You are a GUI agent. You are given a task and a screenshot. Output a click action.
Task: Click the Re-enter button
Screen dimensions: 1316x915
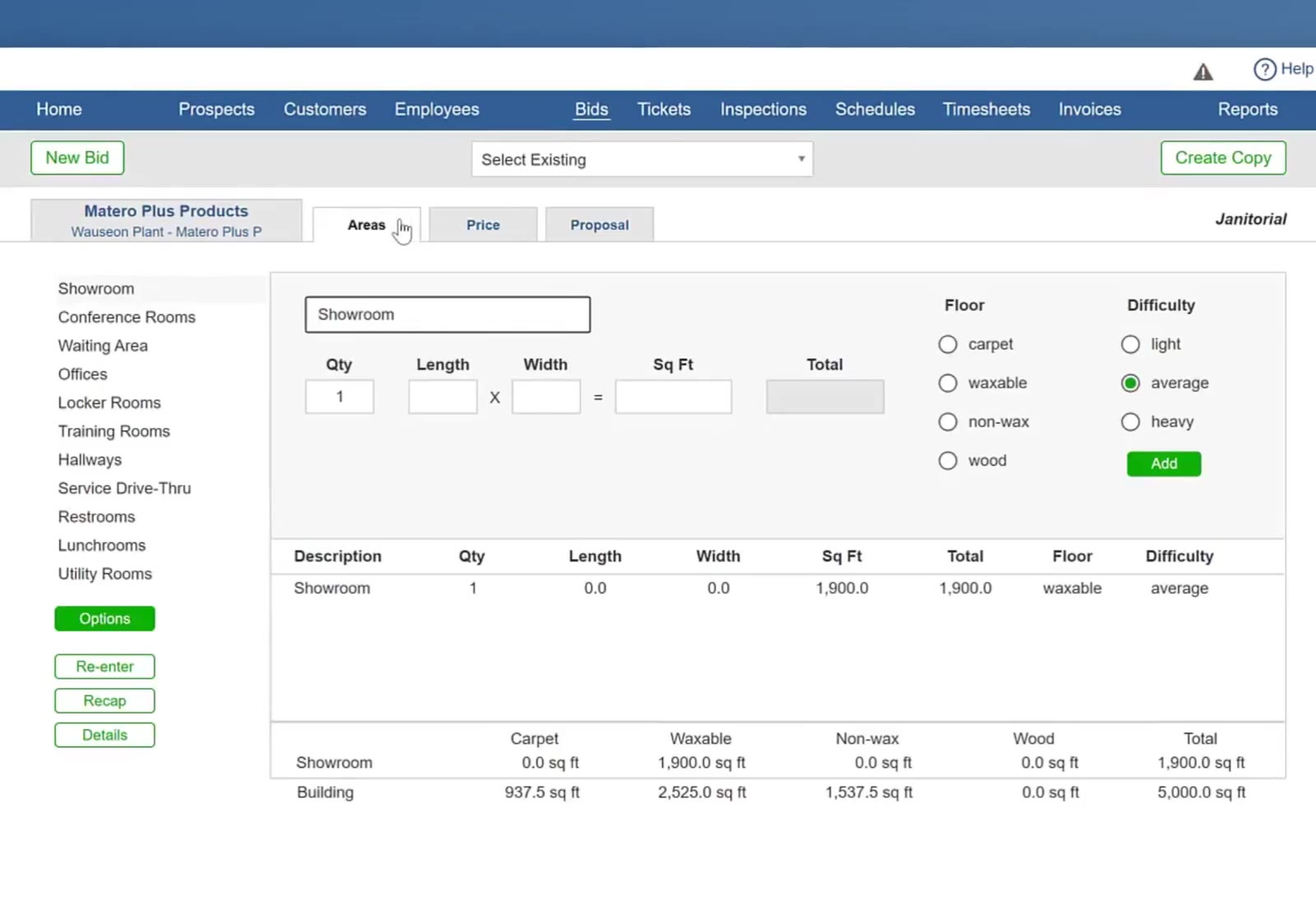pyautogui.click(x=104, y=667)
